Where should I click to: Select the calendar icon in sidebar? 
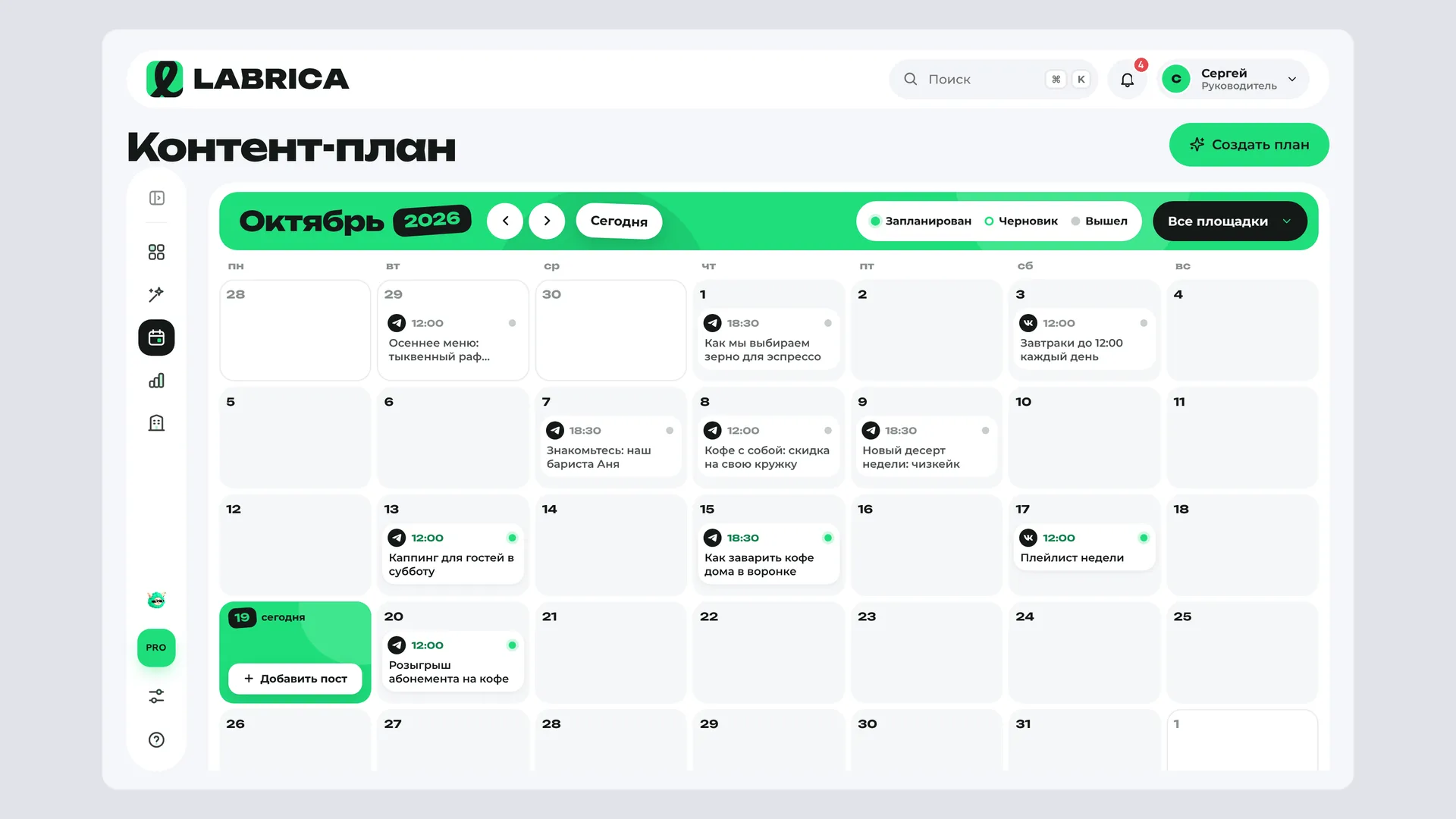(x=156, y=337)
